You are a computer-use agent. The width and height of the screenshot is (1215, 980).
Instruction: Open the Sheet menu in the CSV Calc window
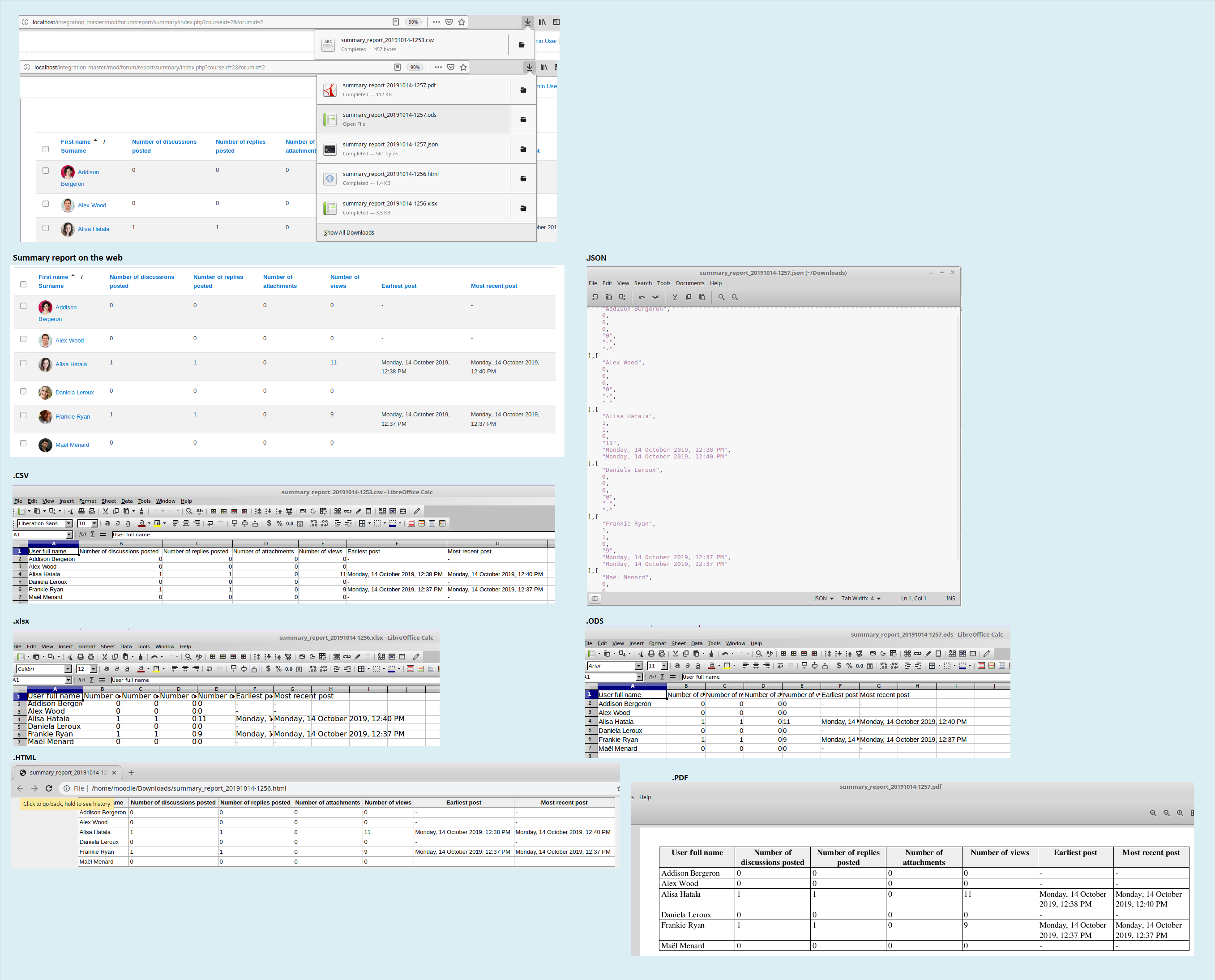108,501
